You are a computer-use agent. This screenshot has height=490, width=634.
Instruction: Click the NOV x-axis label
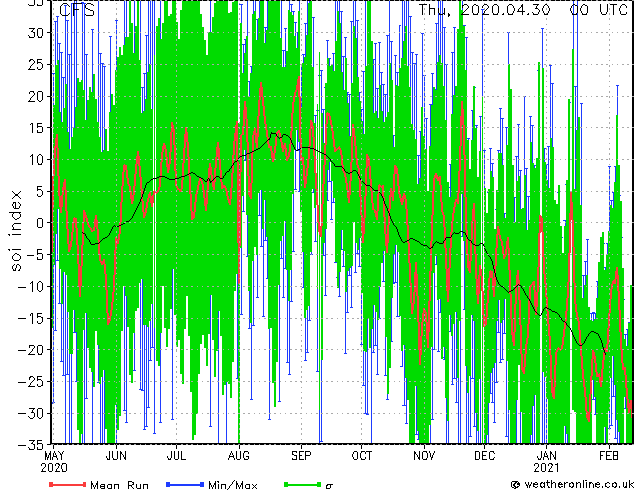424,456
